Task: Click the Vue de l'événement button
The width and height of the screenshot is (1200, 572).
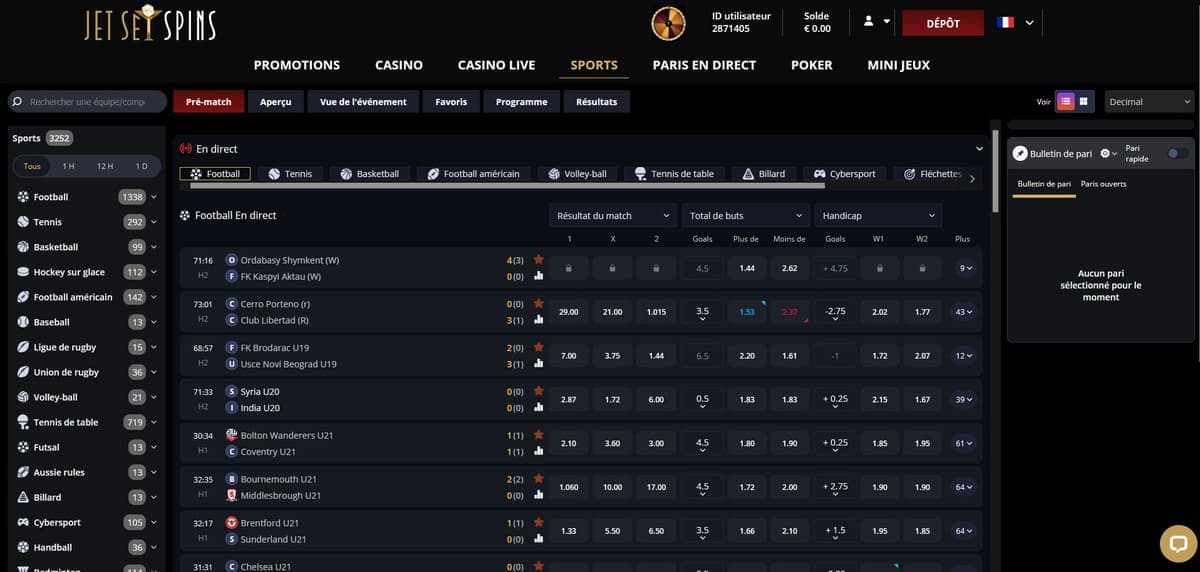Action: click(x=363, y=101)
